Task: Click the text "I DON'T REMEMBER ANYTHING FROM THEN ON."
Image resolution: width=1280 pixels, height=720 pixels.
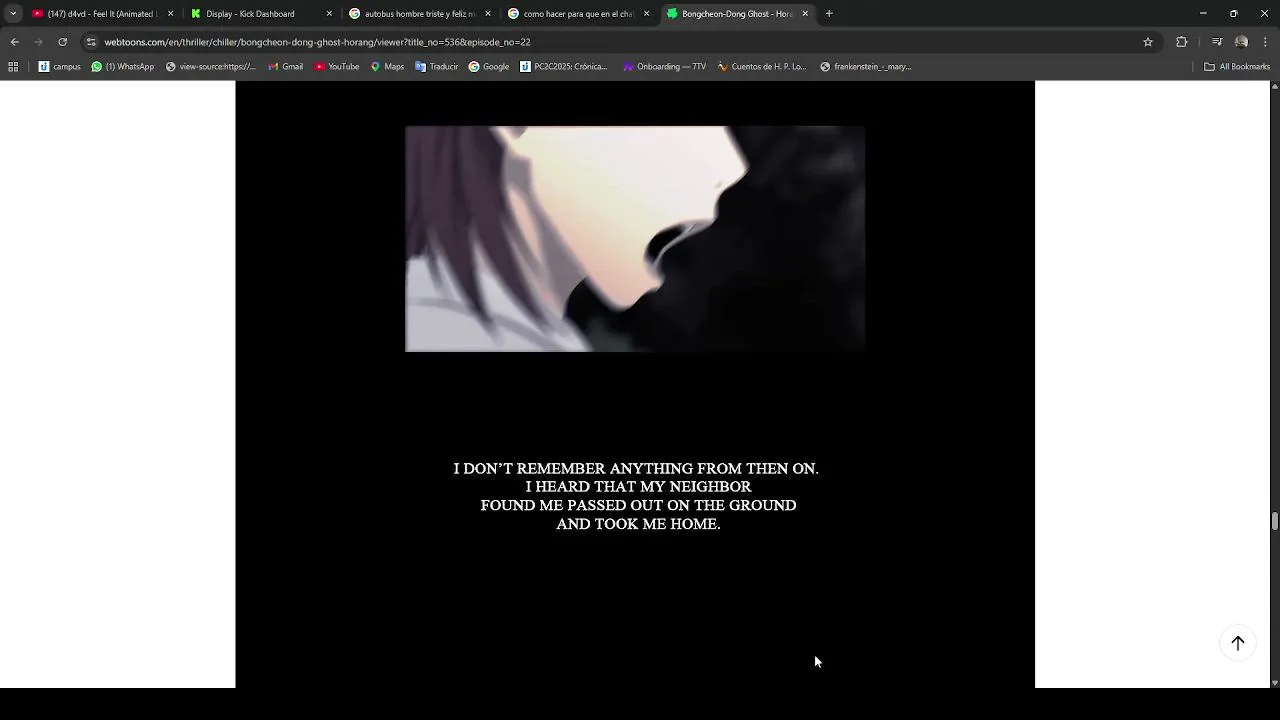Action: pyautogui.click(x=636, y=469)
